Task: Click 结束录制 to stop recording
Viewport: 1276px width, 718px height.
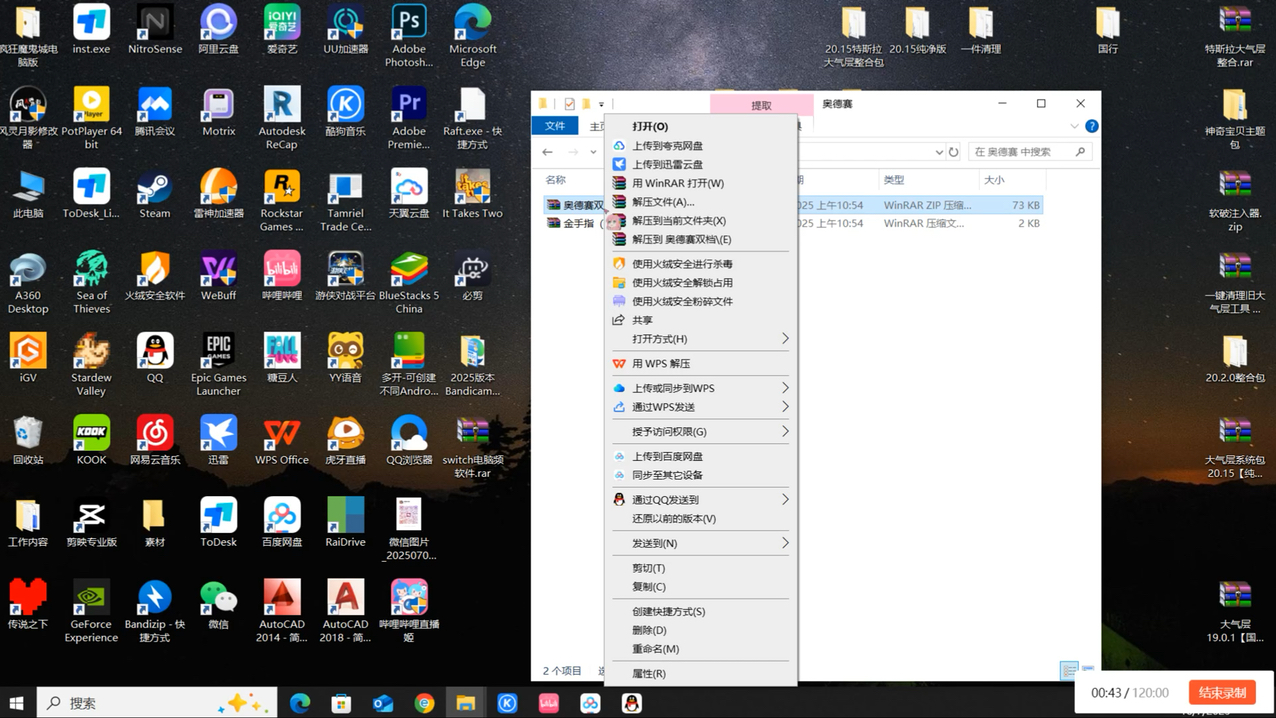Action: point(1222,692)
